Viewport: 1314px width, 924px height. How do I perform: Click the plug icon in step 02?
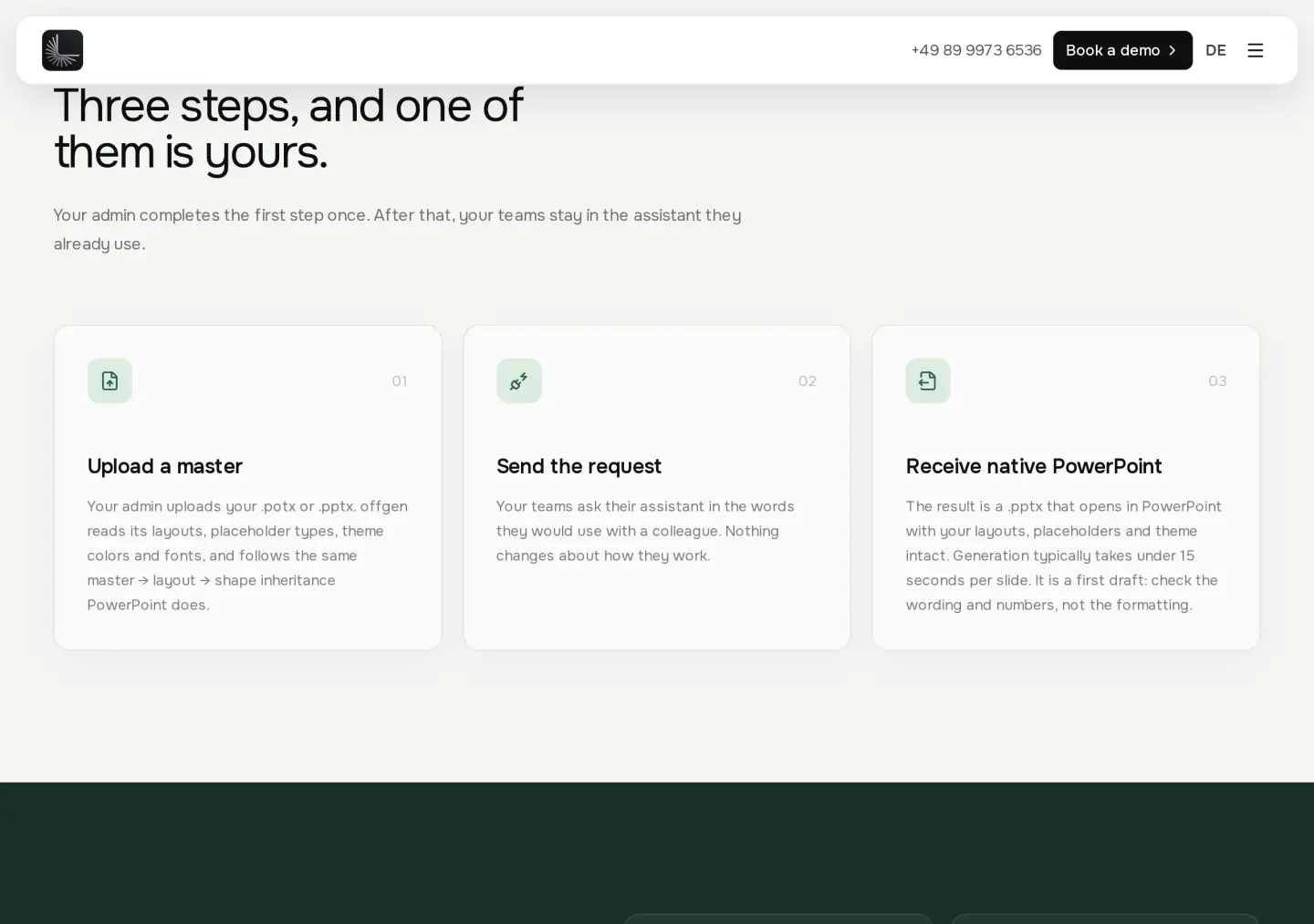(519, 380)
